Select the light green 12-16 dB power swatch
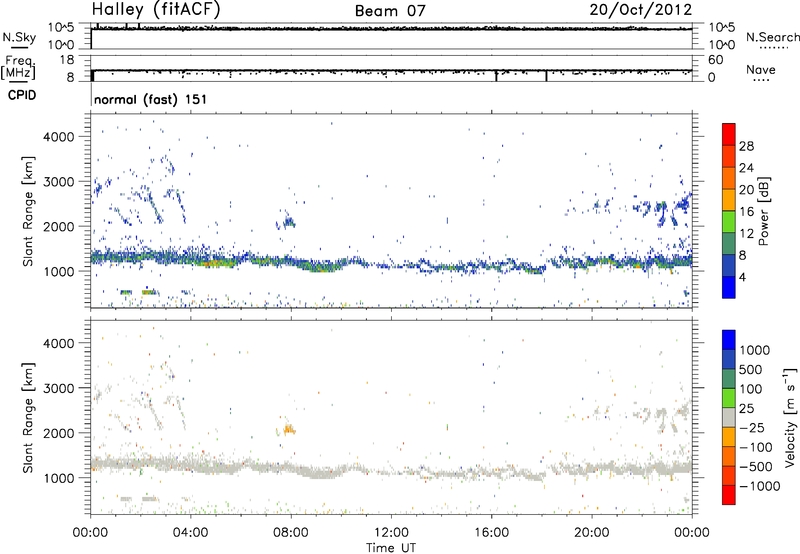Screen dimensions: 800x554 click(729, 222)
